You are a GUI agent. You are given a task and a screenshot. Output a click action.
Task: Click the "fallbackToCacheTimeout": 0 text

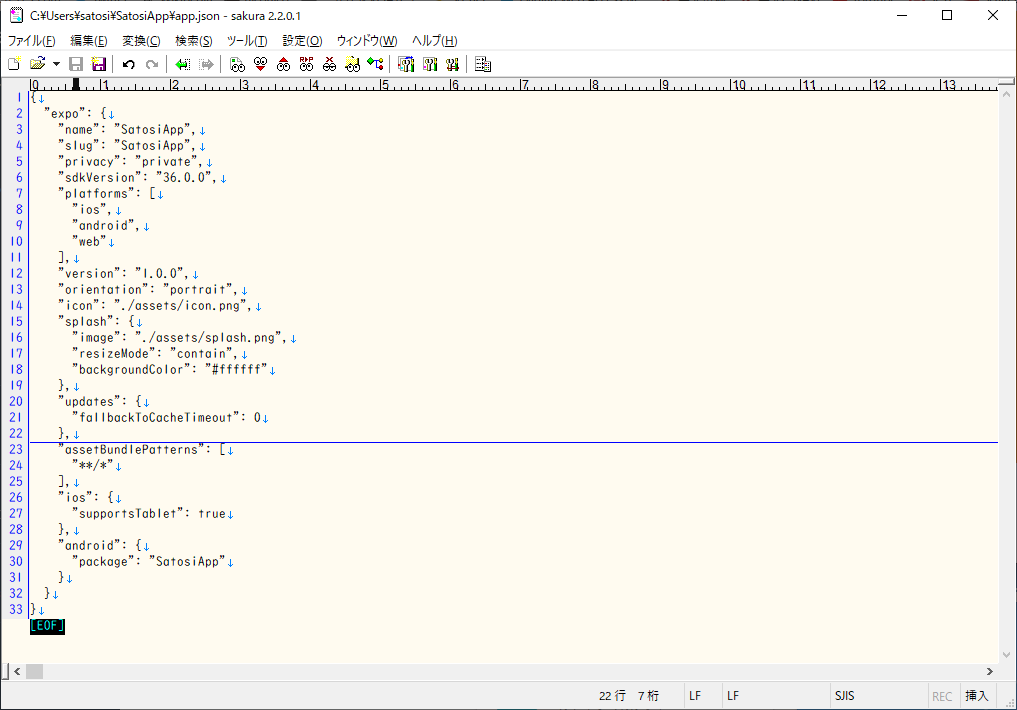pyautogui.click(x=166, y=418)
